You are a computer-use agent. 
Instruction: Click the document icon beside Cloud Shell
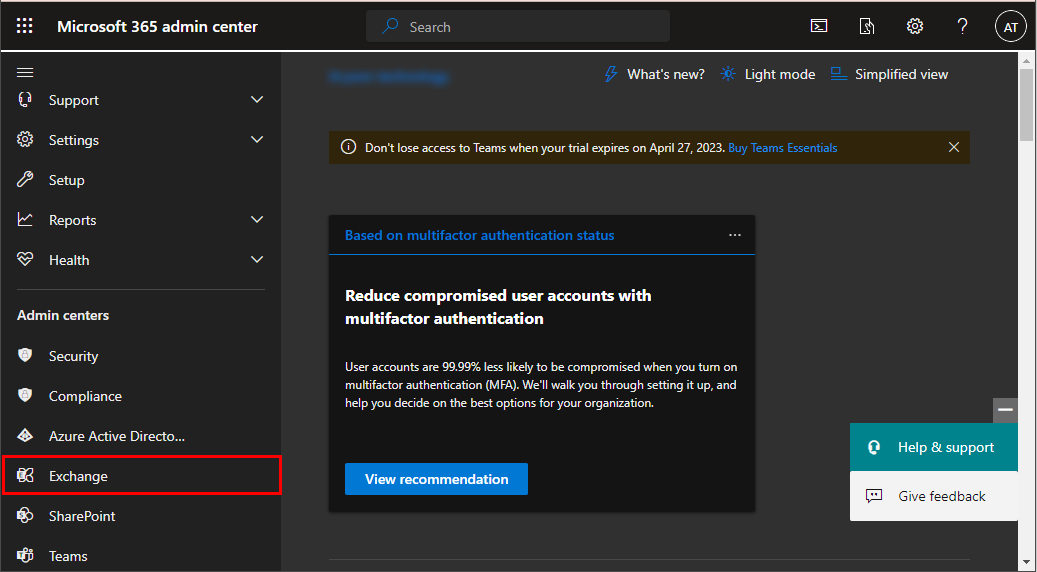(x=866, y=26)
